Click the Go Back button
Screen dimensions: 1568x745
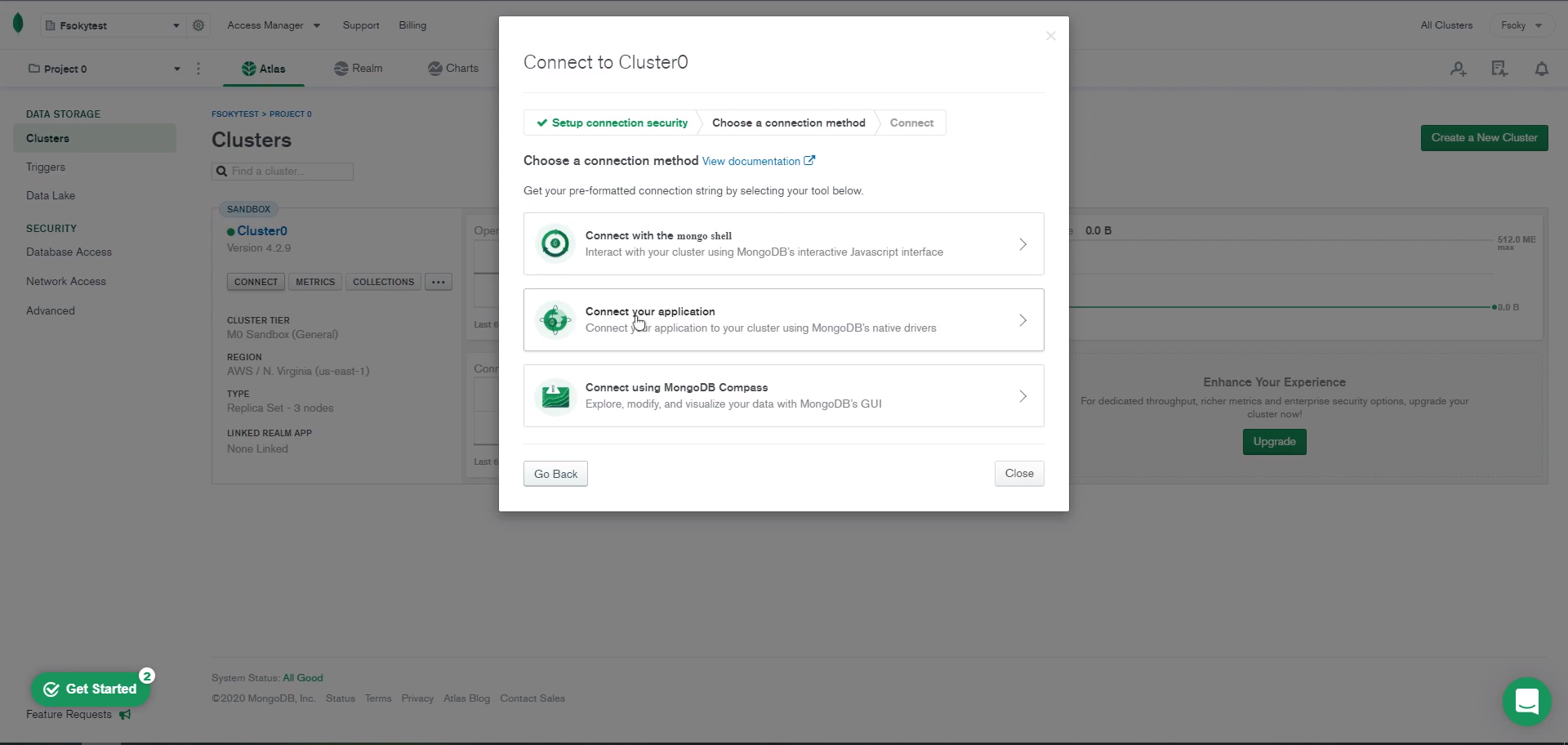[x=555, y=474]
